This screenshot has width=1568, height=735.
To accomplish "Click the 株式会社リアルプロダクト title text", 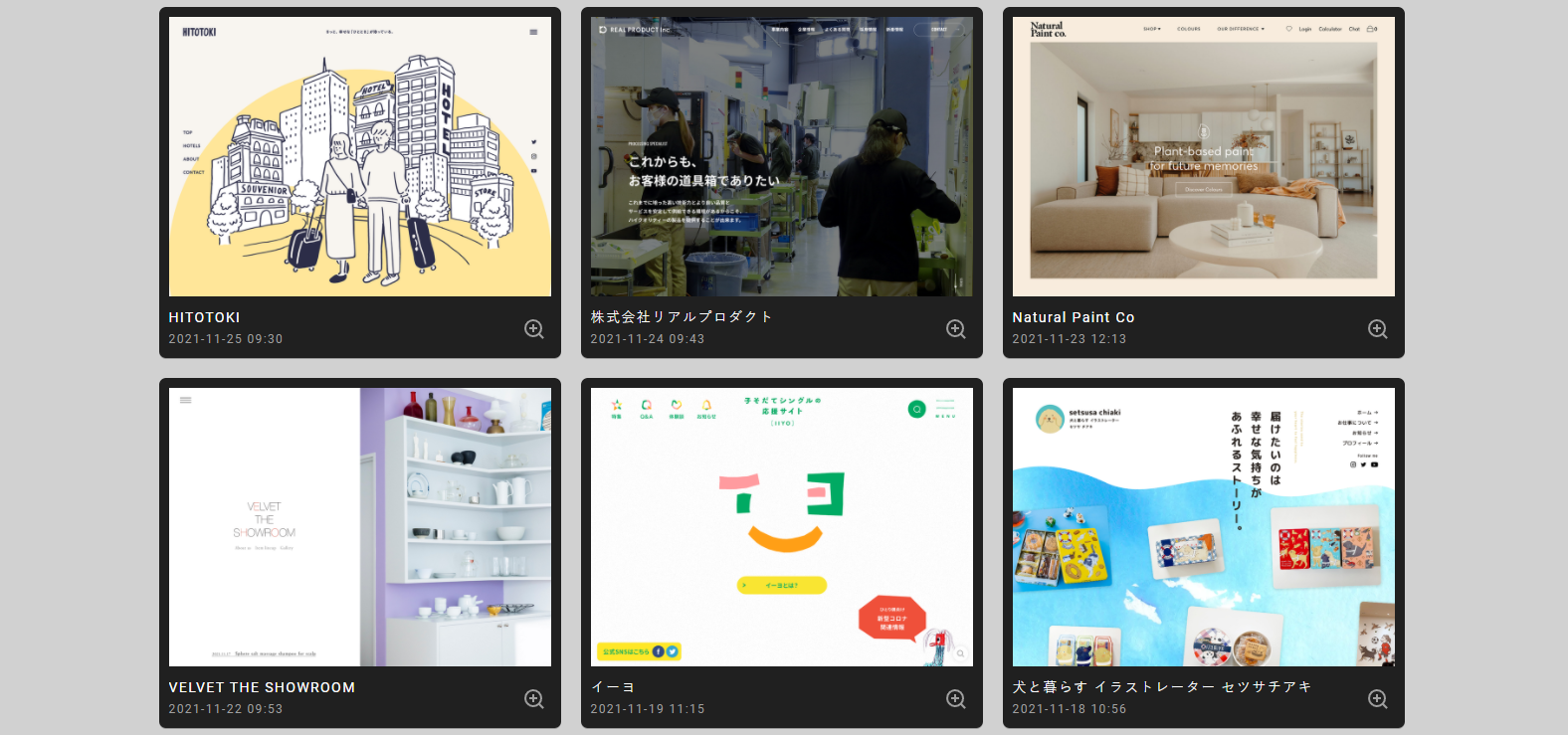I will 682,317.
